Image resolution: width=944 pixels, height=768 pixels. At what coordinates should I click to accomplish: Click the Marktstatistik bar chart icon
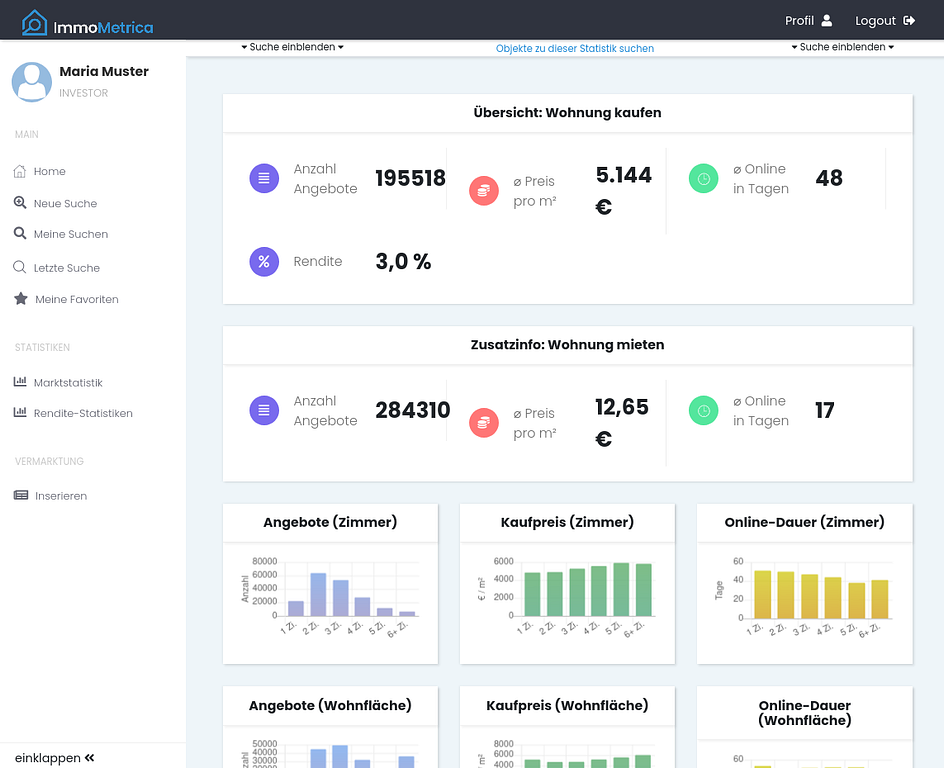(20, 382)
